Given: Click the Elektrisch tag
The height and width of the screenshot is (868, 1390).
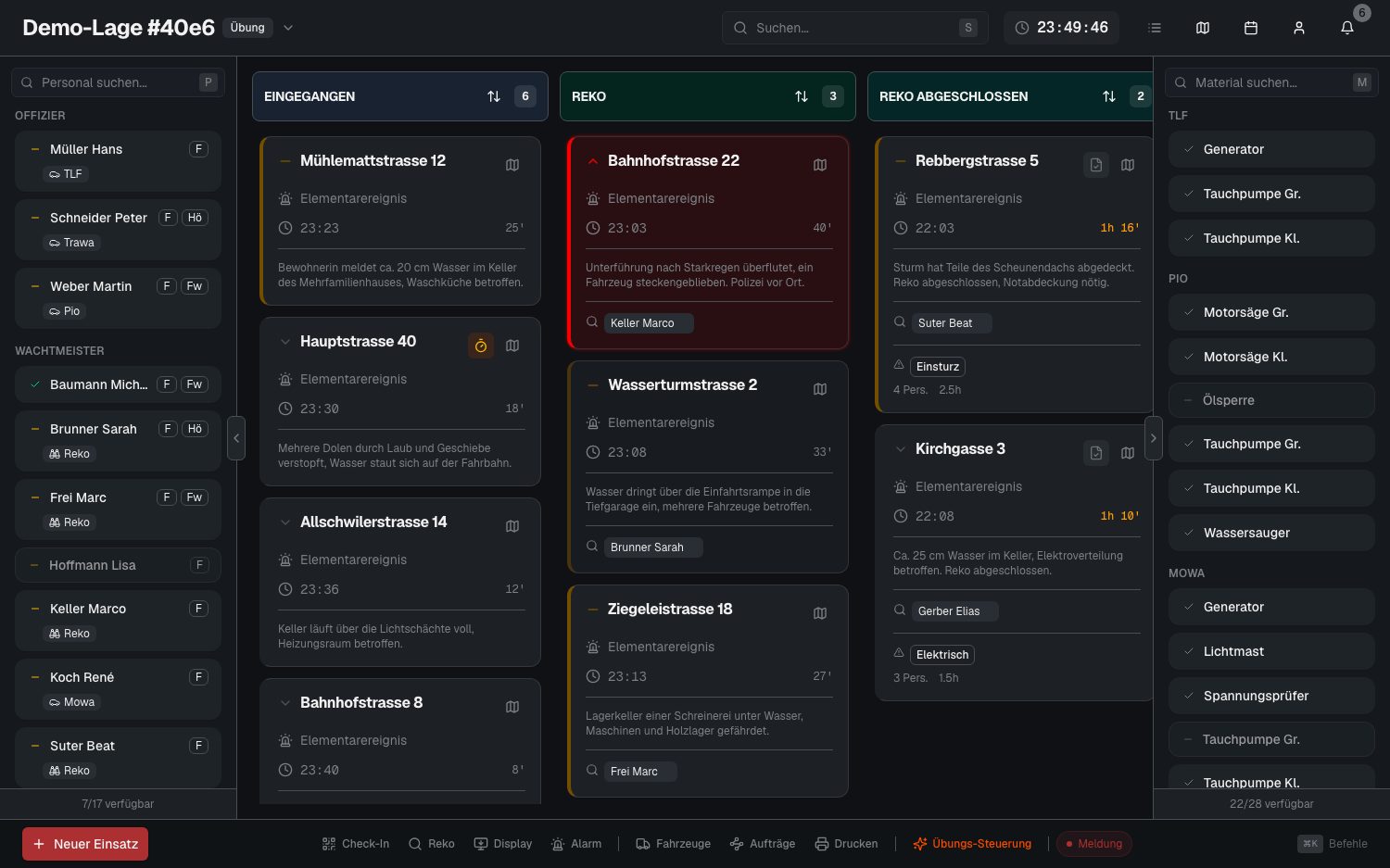Looking at the screenshot, I should point(942,655).
